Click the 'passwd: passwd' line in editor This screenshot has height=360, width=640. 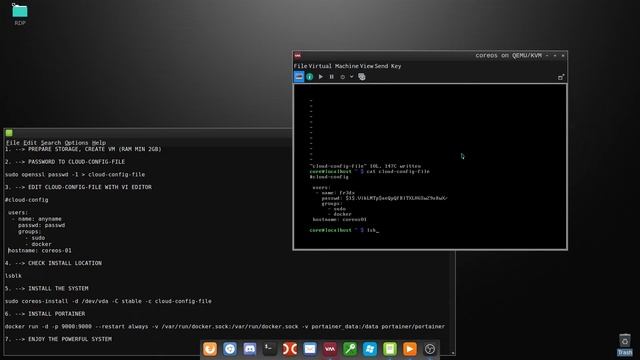point(41,225)
